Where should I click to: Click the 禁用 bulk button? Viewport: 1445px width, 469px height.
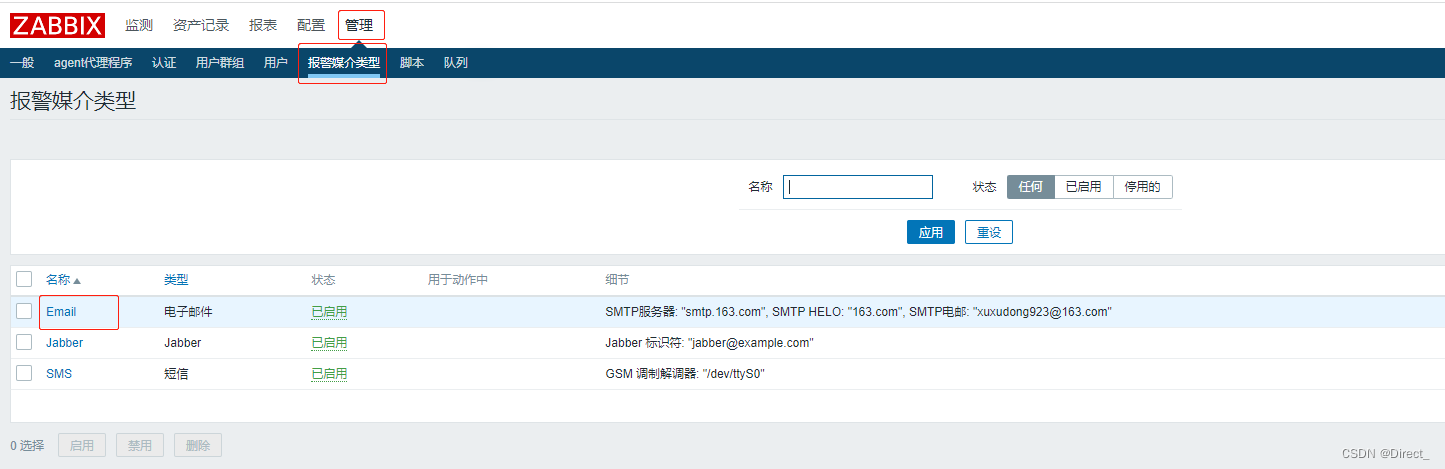point(140,445)
